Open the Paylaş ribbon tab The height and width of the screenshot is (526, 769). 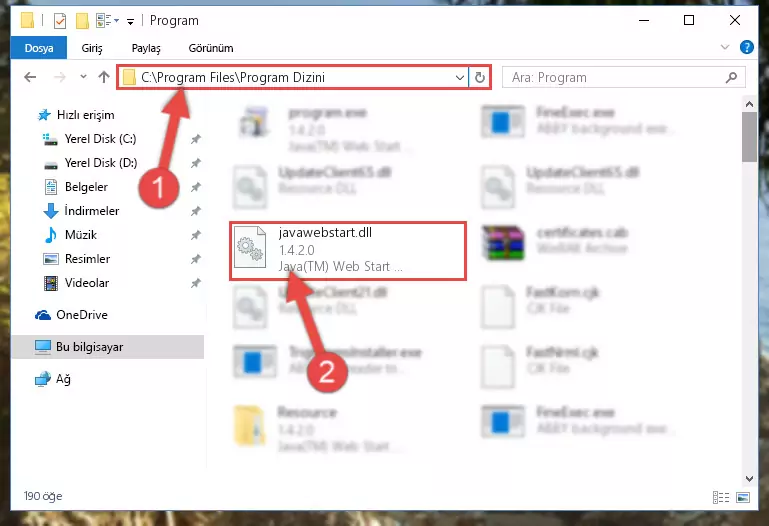point(146,48)
